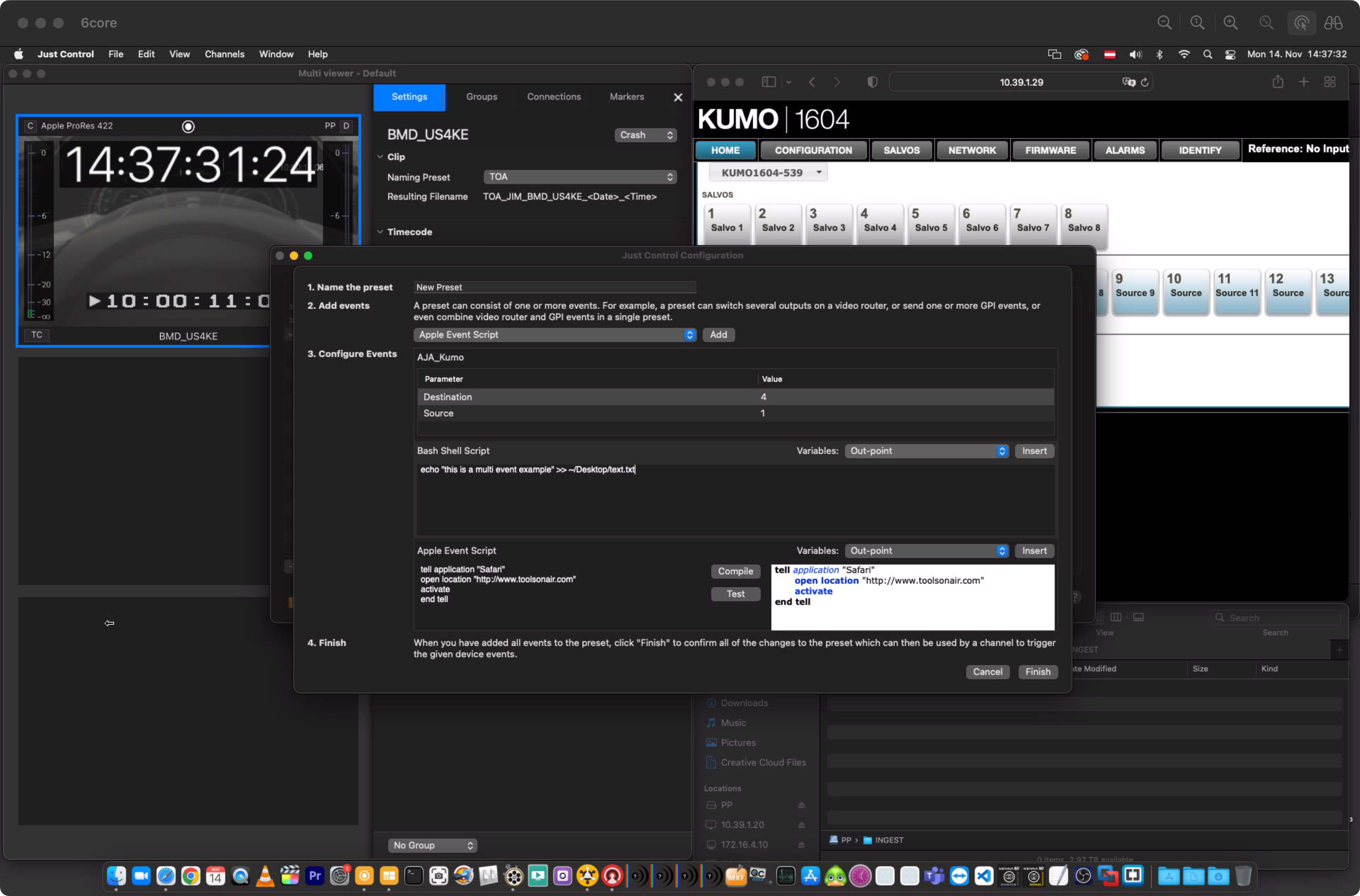Open Visual Studio Code from the dock
1360x896 pixels.
984,876
